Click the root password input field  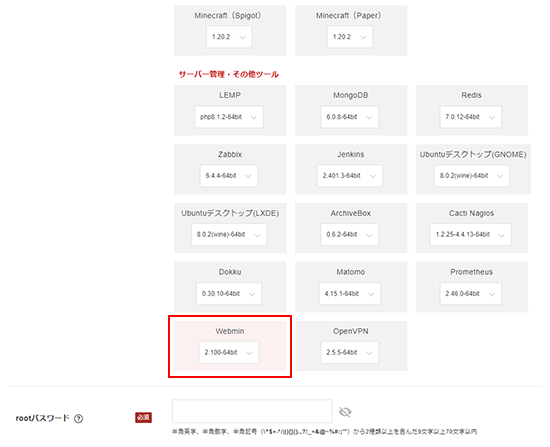(252, 411)
